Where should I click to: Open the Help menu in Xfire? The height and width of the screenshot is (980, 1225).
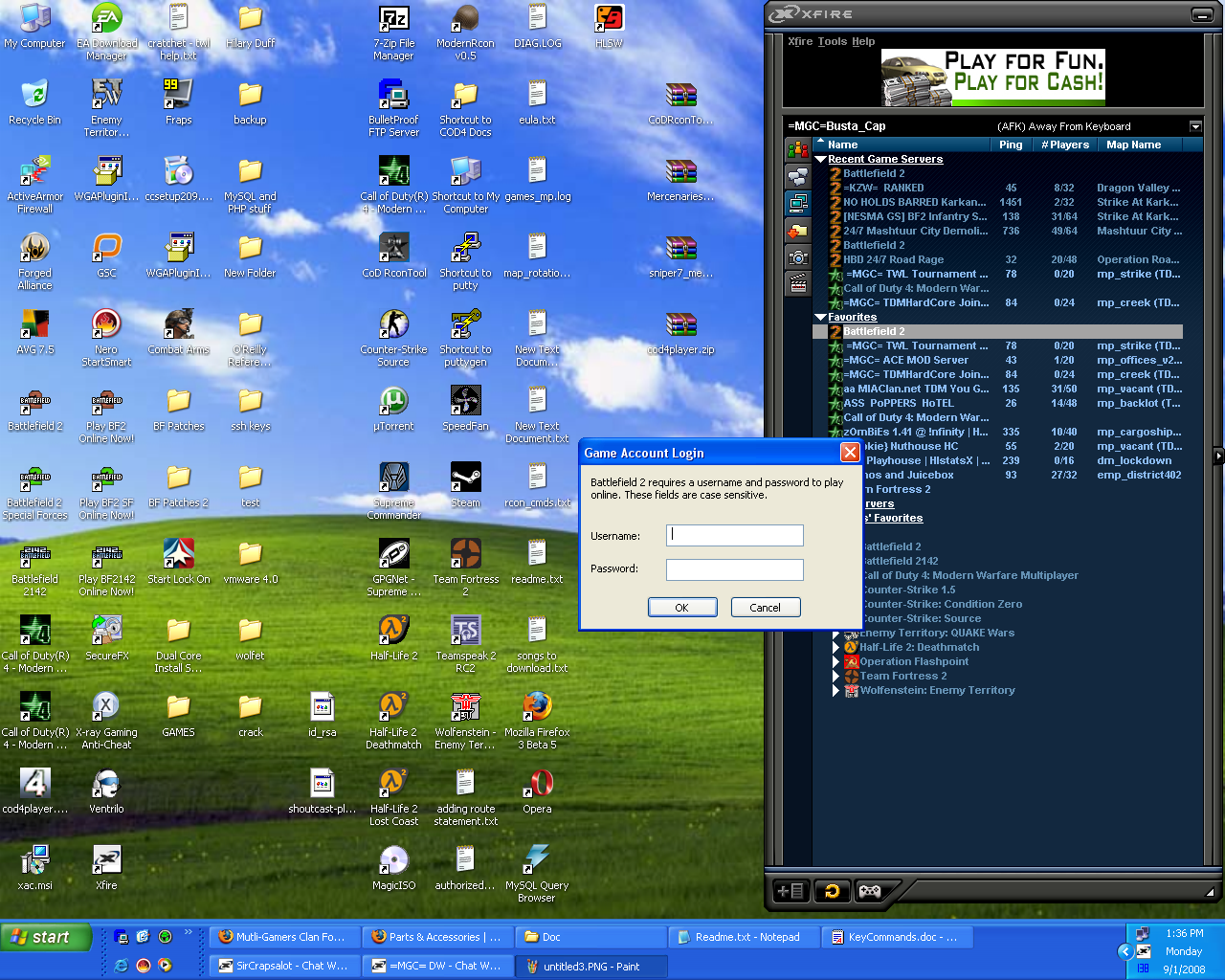point(863,41)
